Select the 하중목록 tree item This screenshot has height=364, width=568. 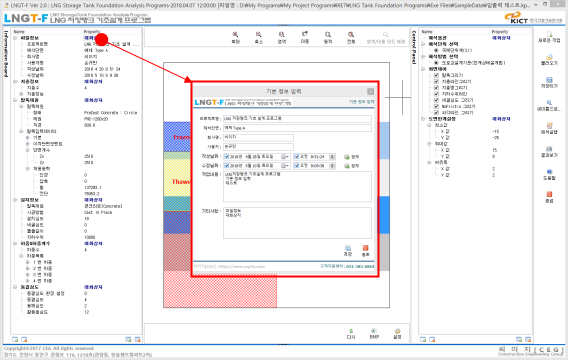pos(35,256)
